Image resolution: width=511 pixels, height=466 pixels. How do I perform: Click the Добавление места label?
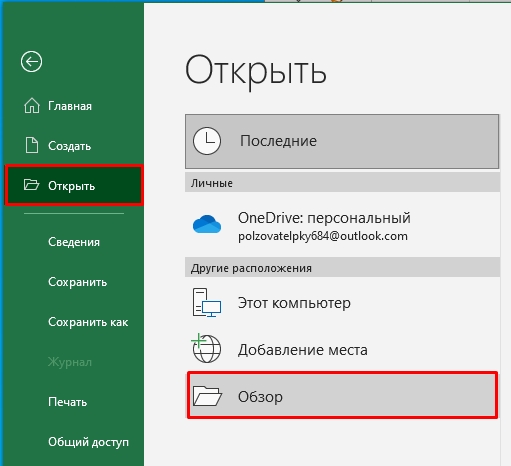point(303,350)
